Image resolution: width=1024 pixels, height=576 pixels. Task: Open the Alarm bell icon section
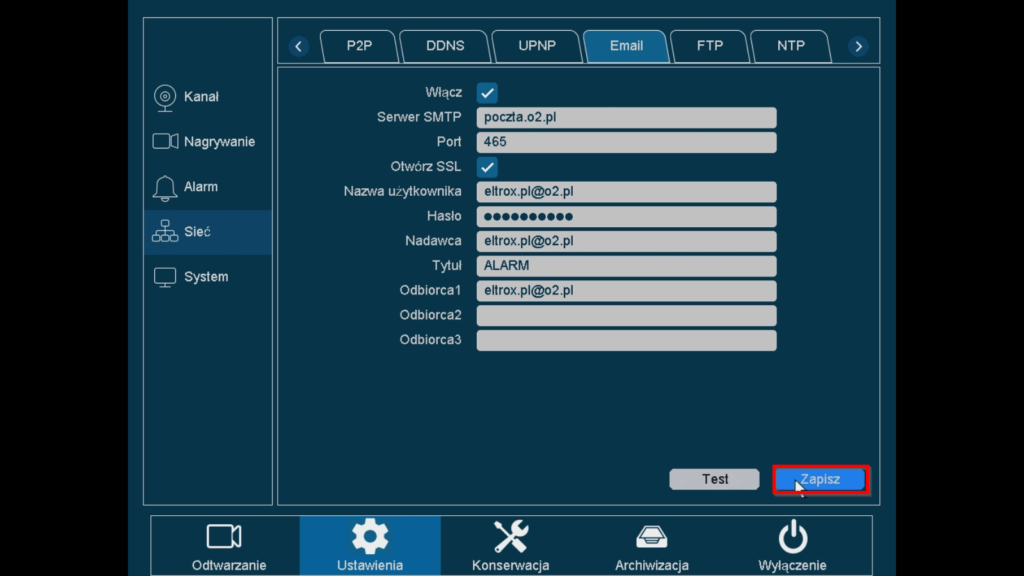coord(165,187)
